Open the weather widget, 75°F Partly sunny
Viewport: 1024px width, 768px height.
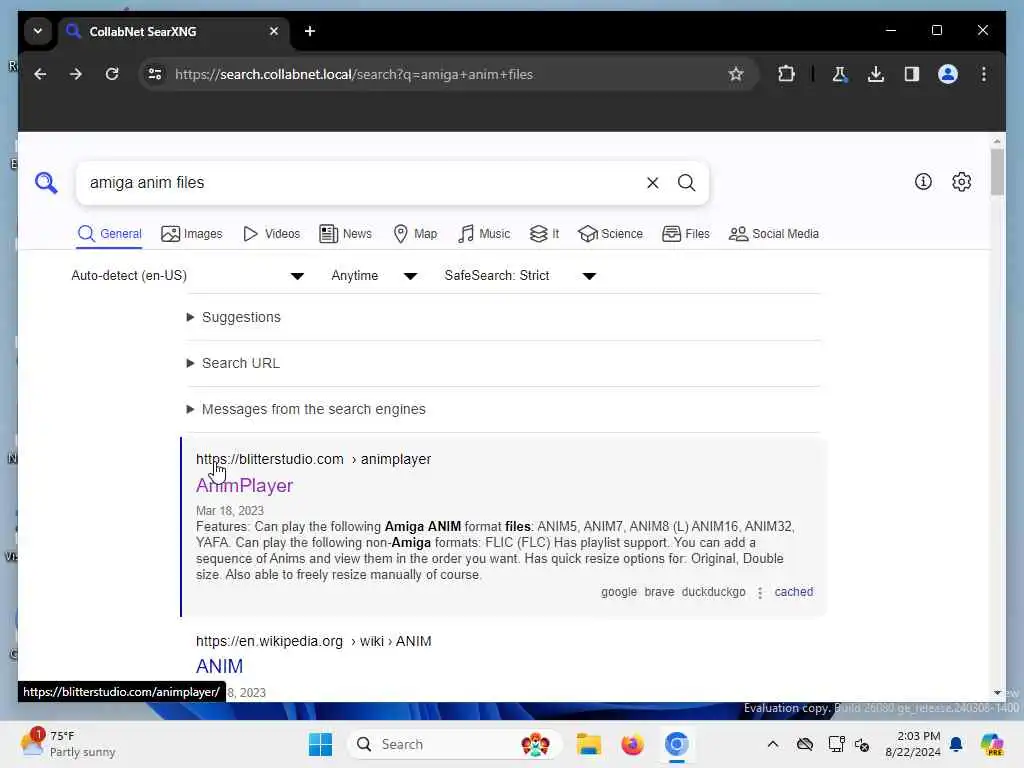click(68, 744)
